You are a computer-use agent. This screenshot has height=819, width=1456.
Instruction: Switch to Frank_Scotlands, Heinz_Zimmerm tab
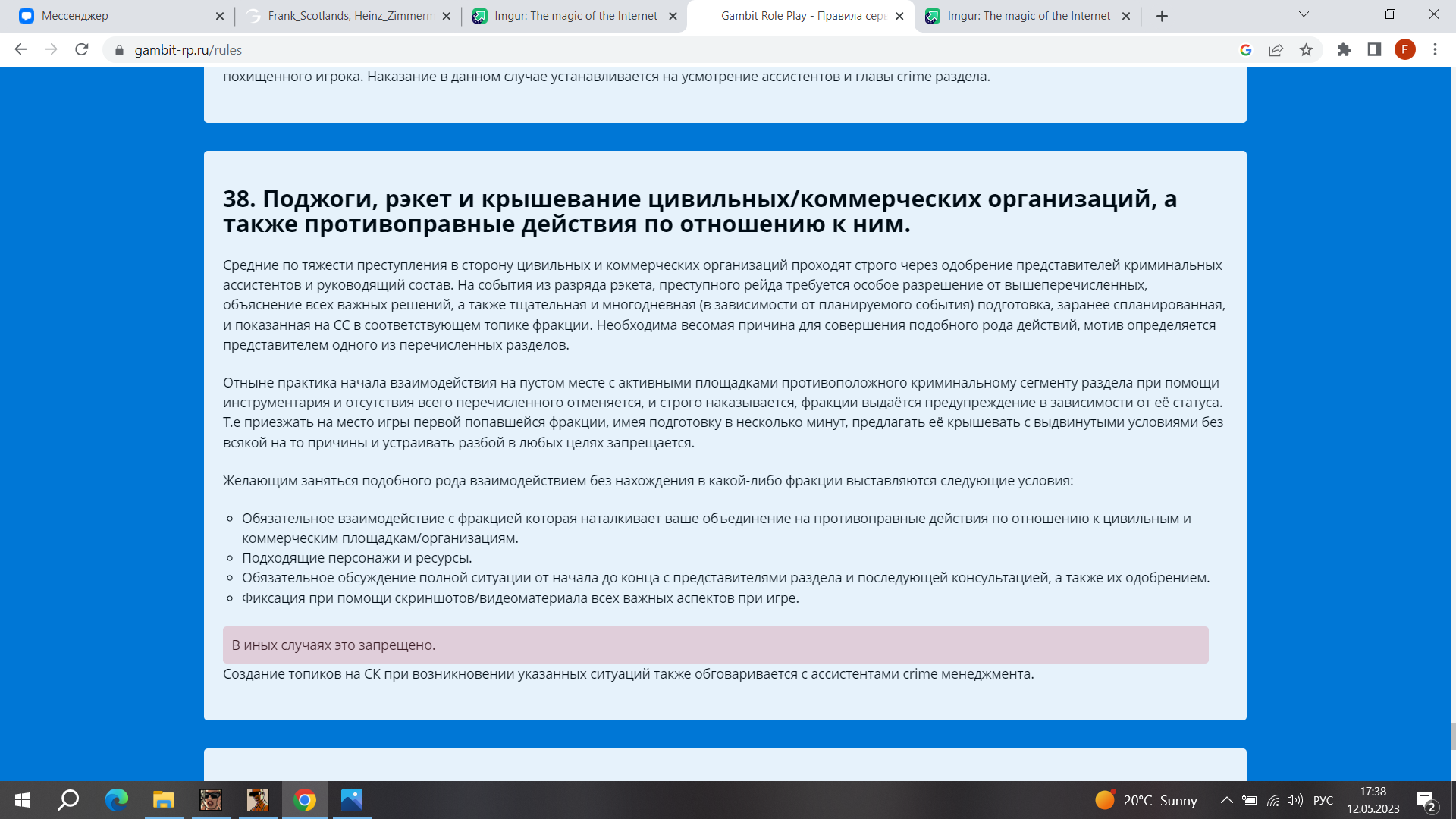(x=349, y=16)
